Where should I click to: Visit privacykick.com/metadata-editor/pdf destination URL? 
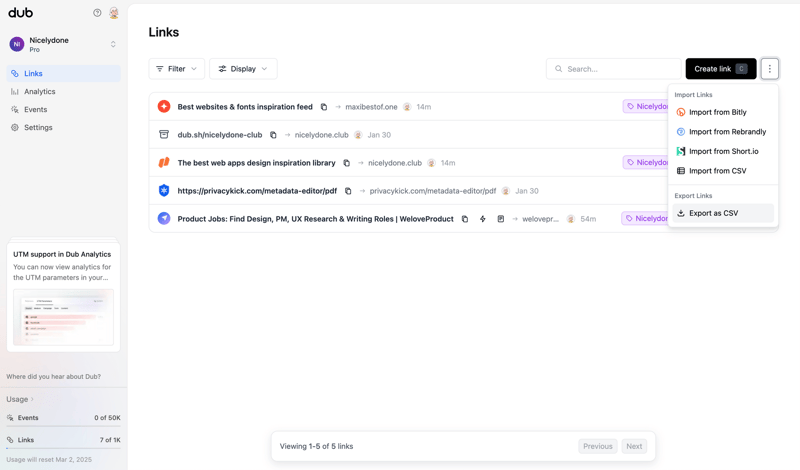(433, 191)
